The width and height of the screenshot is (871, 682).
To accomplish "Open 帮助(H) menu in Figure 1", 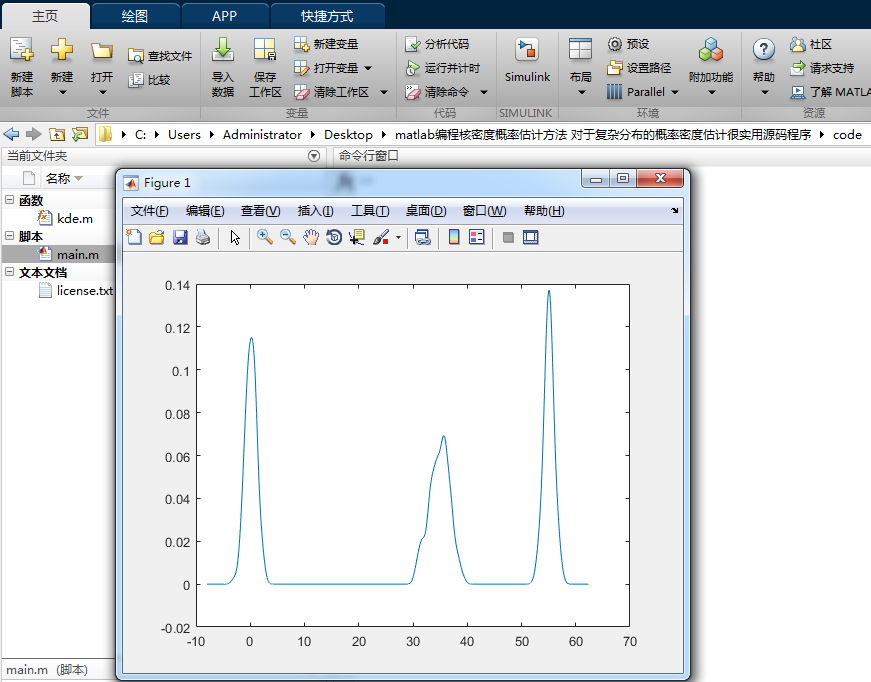I will click(544, 211).
